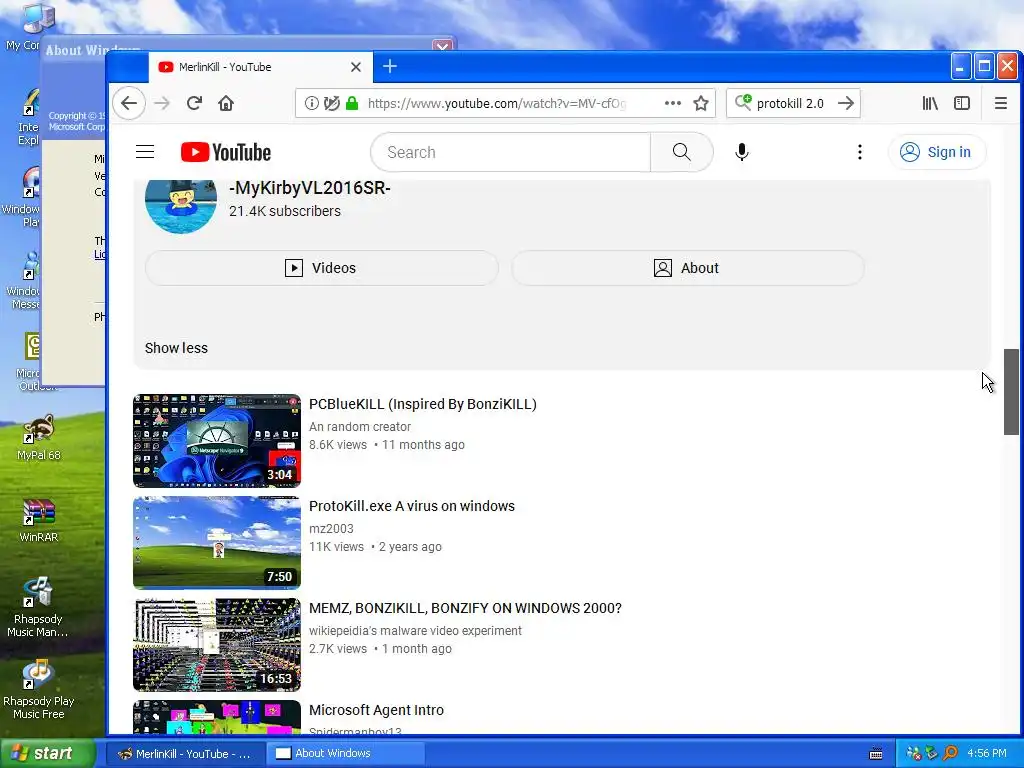Select the MerlinKill - YouTube tab
Image resolution: width=1024 pixels, height=768 pixels.
click(x=260, y=67)
